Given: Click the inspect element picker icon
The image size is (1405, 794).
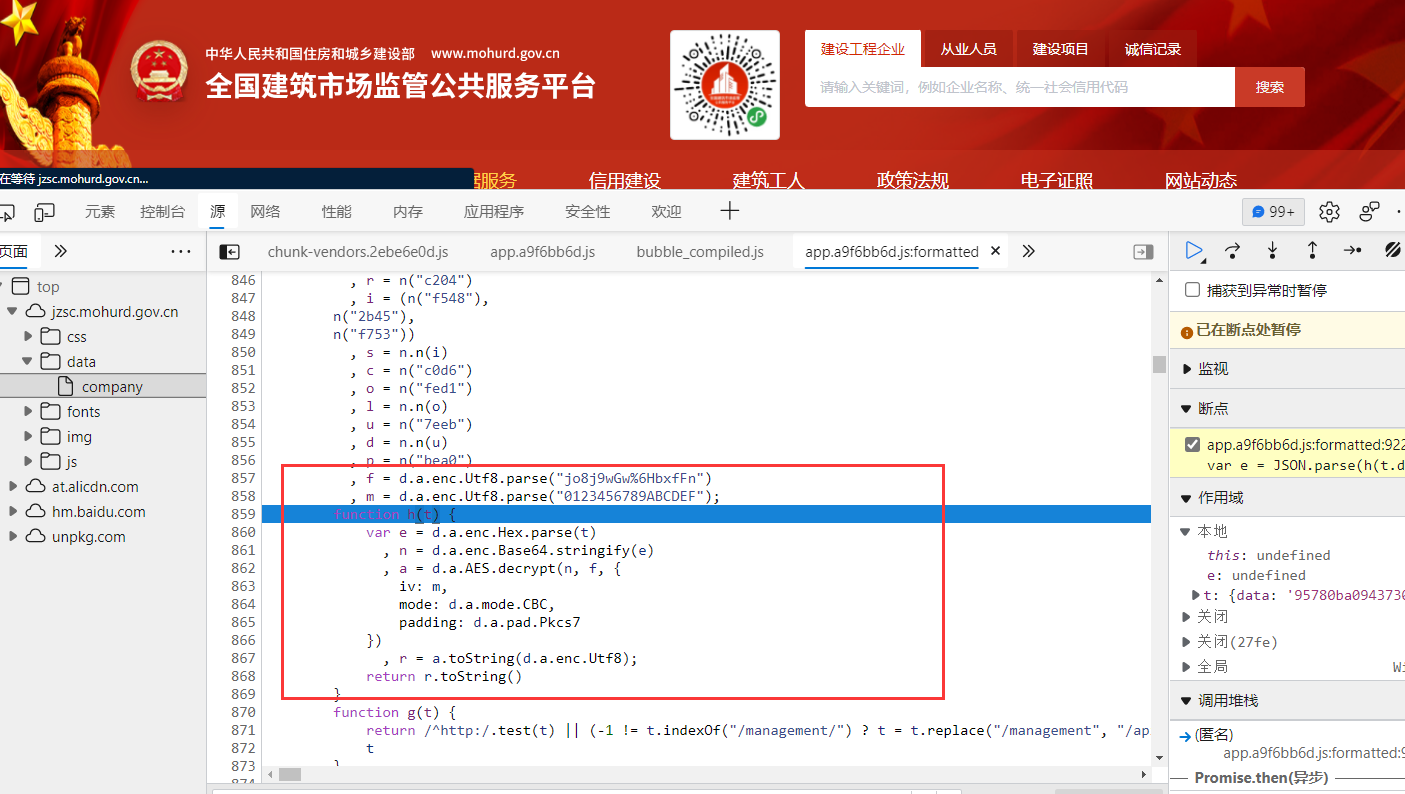Looking at the screenshot, I should tap(5, 212).
